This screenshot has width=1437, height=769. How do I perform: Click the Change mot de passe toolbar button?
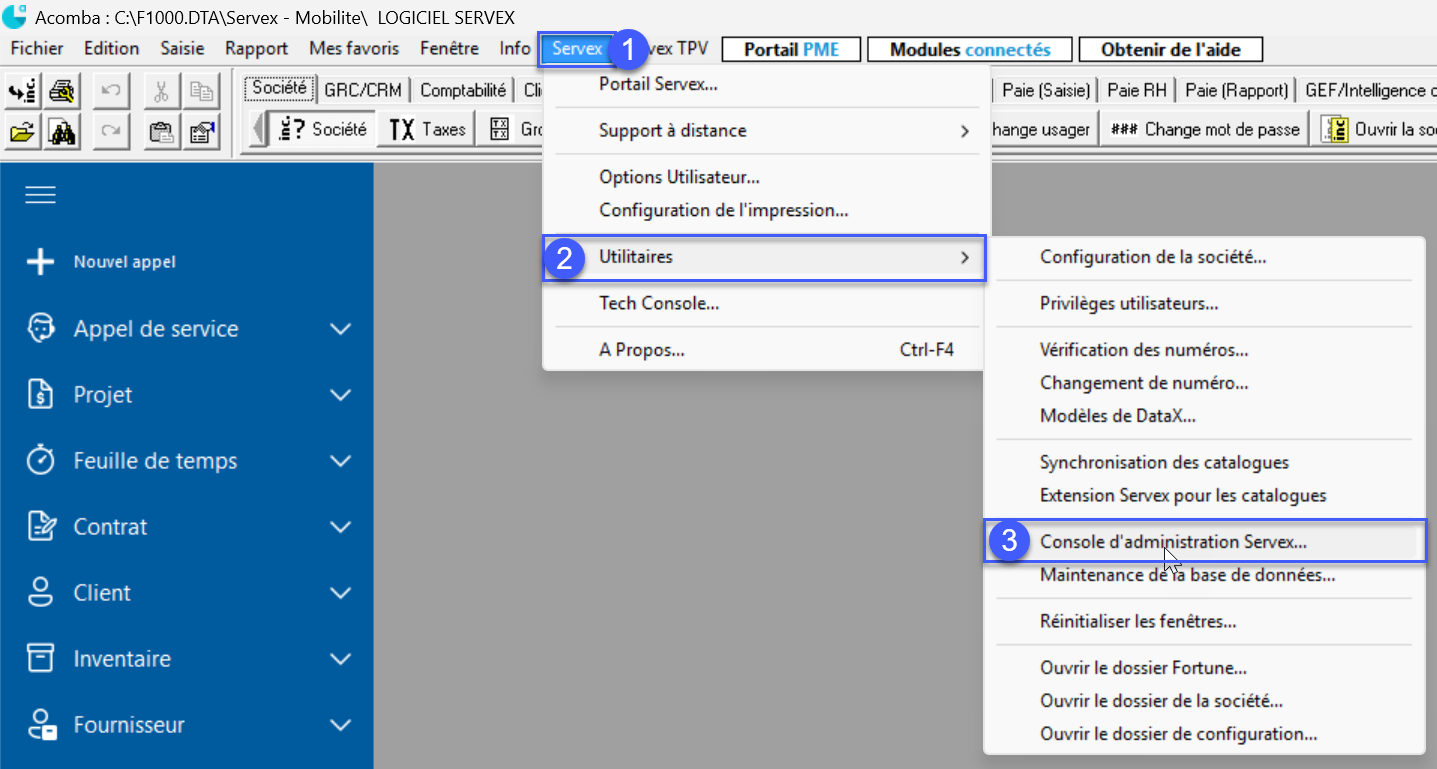pyautogui.click(x=1204, y=129)
